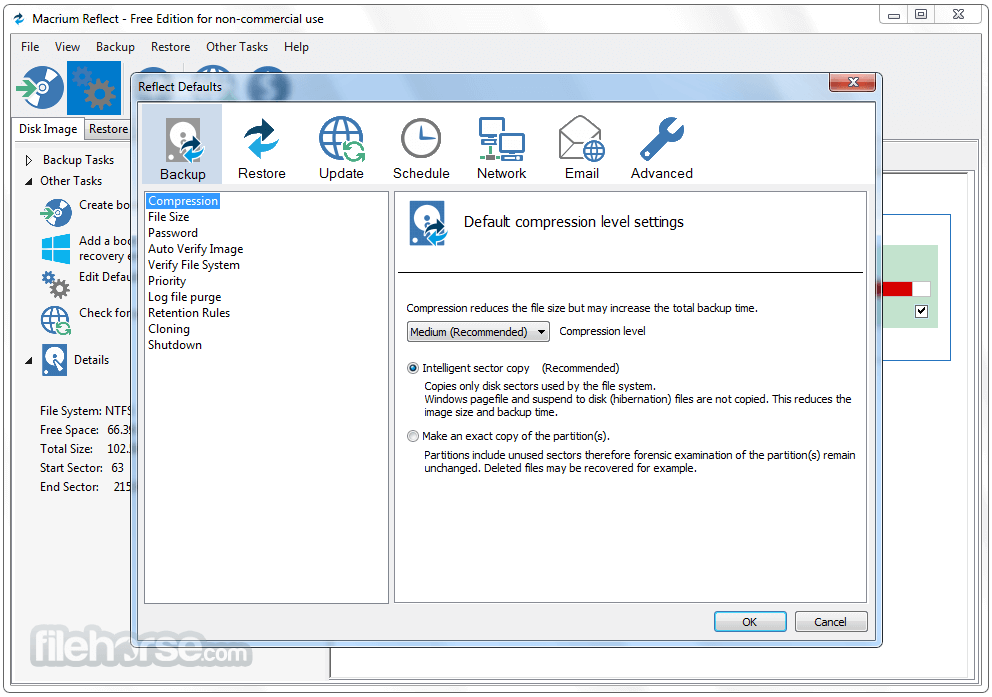The image size is (992, 697).
Task: Open the Other Tasks menu
Action: point(237,47)
